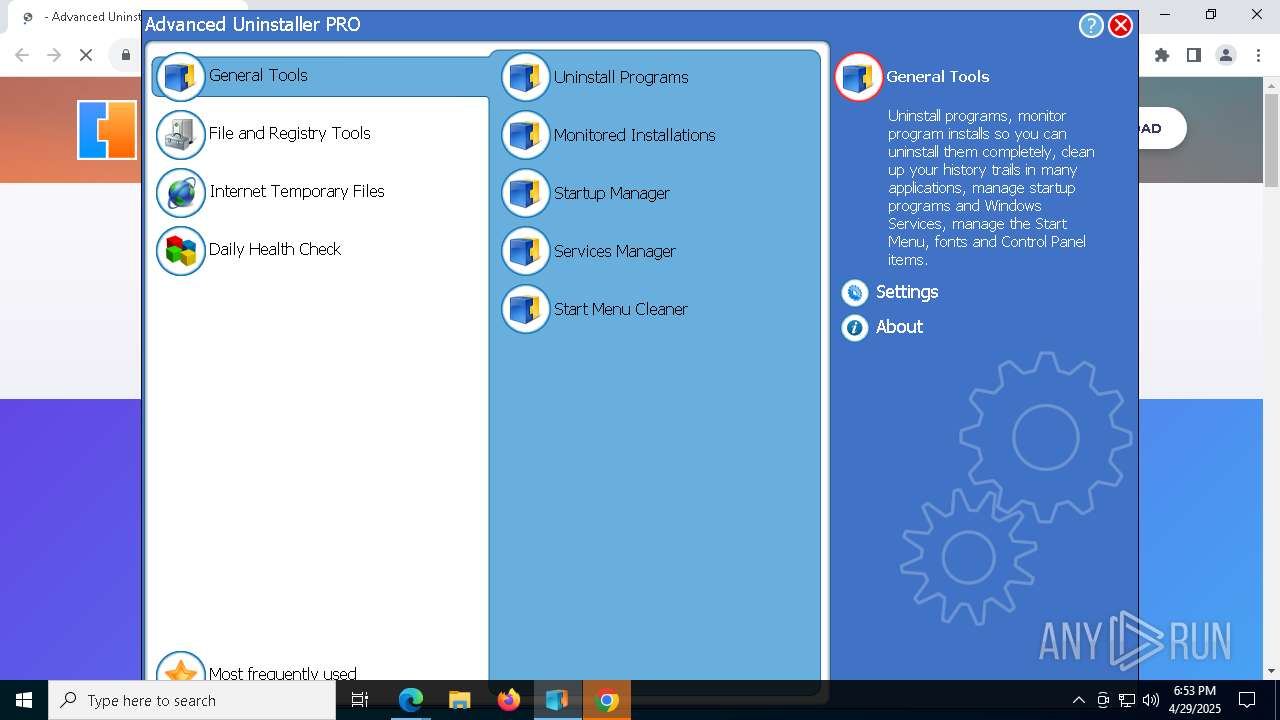
Task: Click the Chrome profile avatar icon
Action: (x=1226, y=55)
